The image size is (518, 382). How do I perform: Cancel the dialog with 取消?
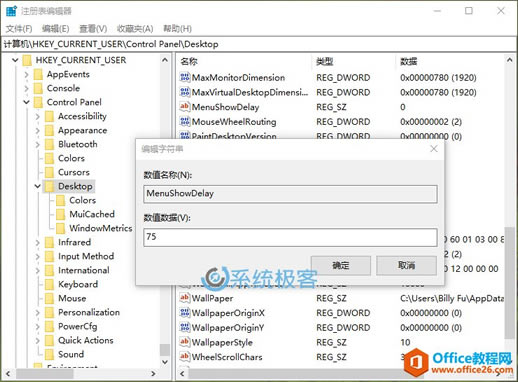pyautogui.click(x=406, y=265)
